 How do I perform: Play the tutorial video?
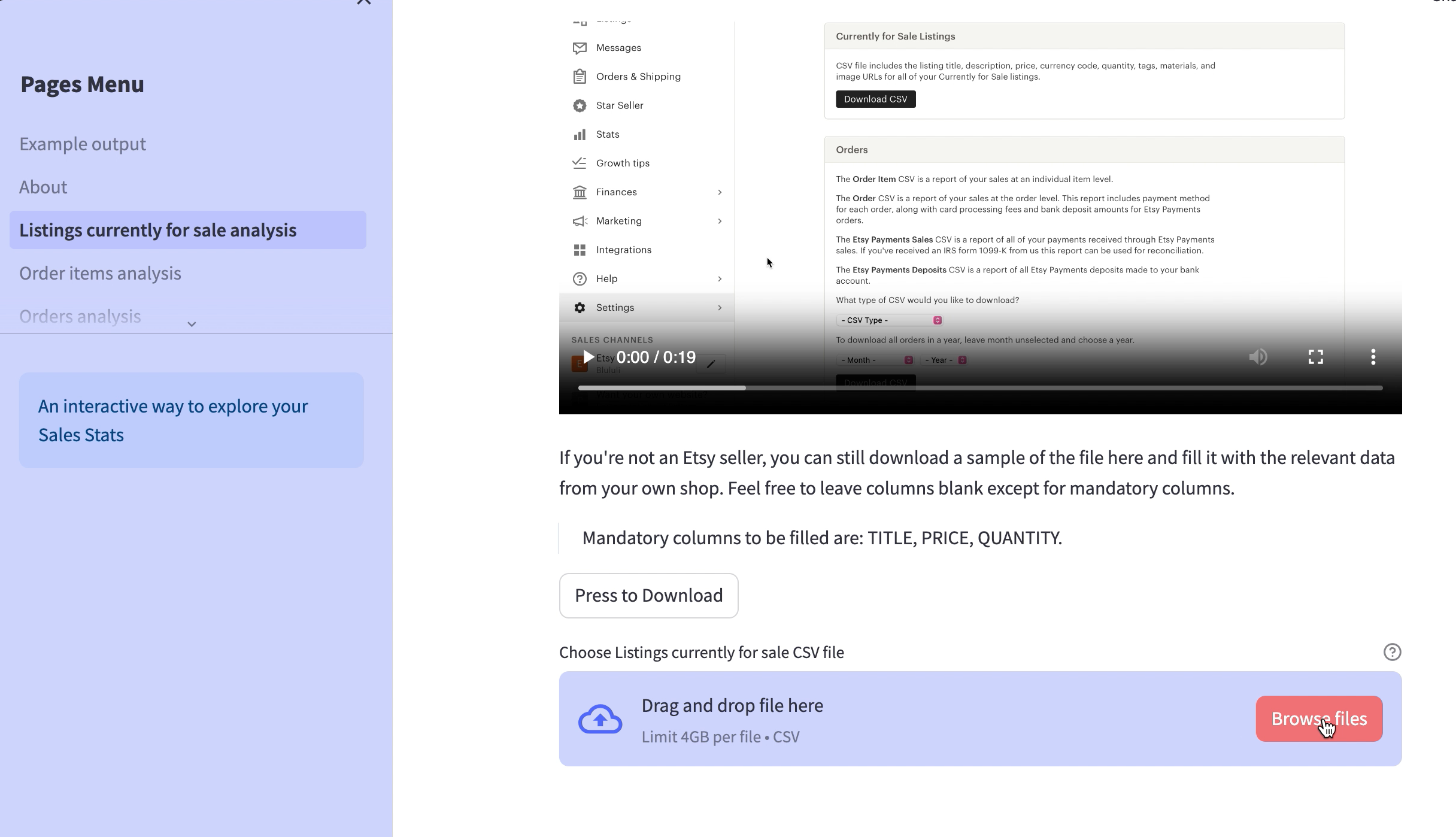pyautogui.click(x=588, y=357)
